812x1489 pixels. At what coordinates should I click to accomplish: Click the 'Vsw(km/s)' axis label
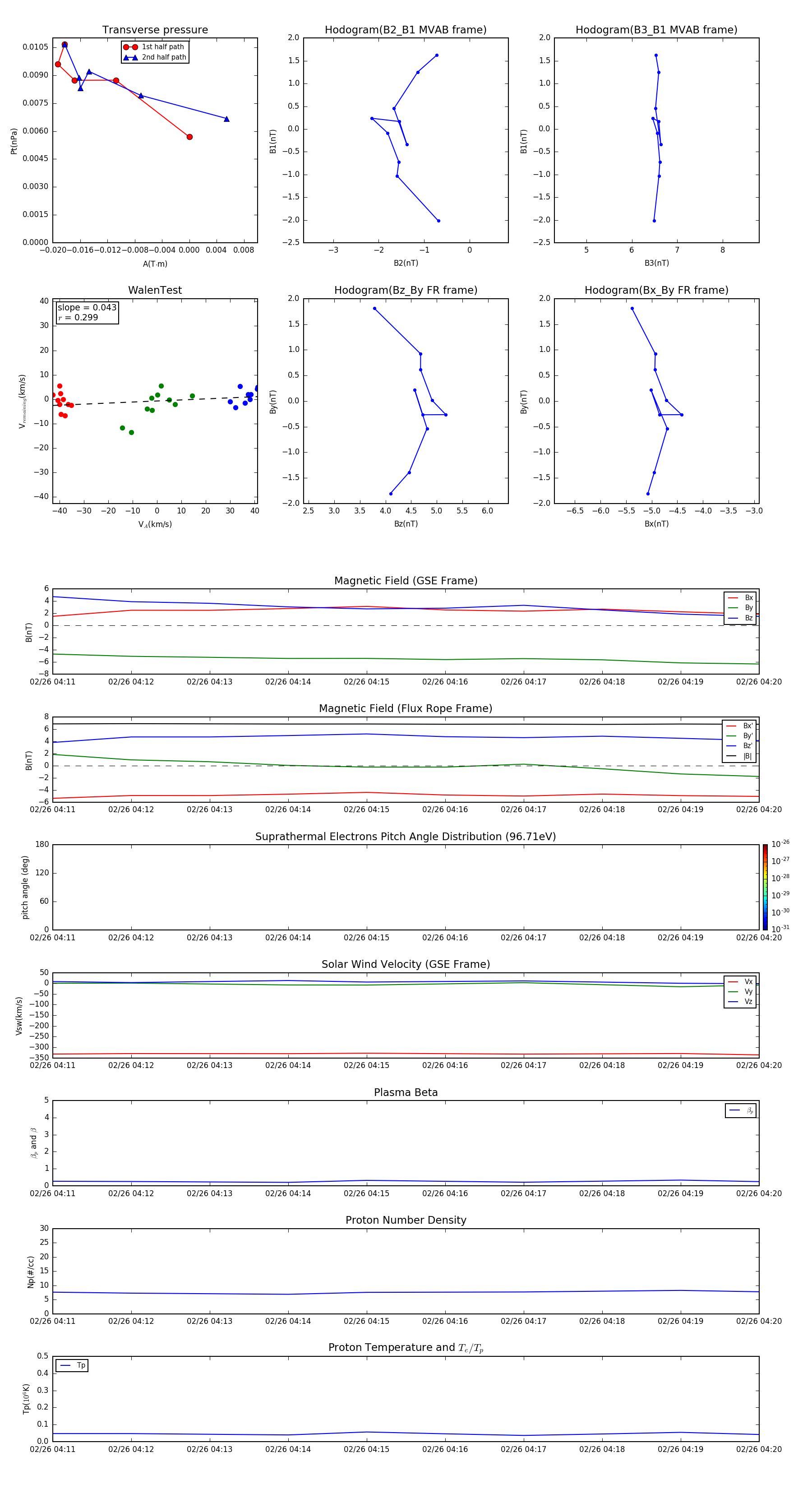[x=19, y=1016]
